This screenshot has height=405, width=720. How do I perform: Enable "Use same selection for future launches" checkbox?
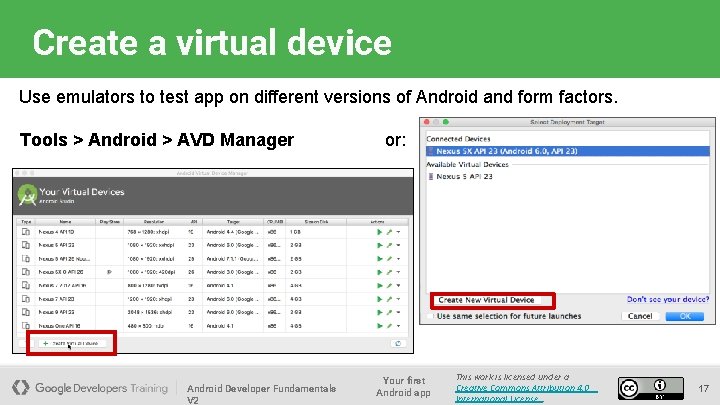tap(430, 316)
